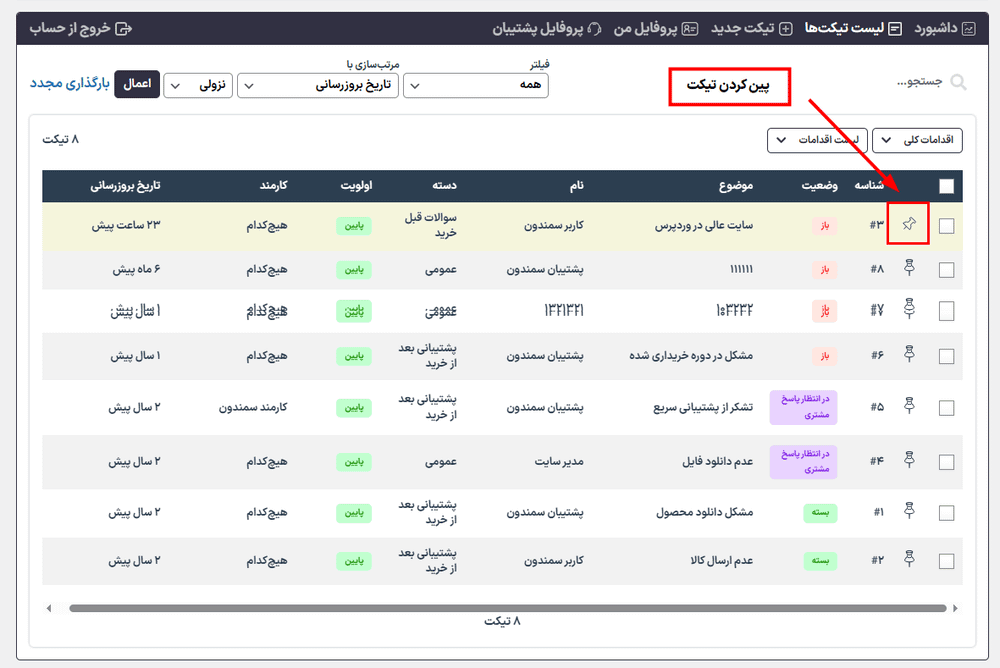Open the 'نزولی' sort order dropdown
This screenshot has width=1000, height=668.
point(198,86)
